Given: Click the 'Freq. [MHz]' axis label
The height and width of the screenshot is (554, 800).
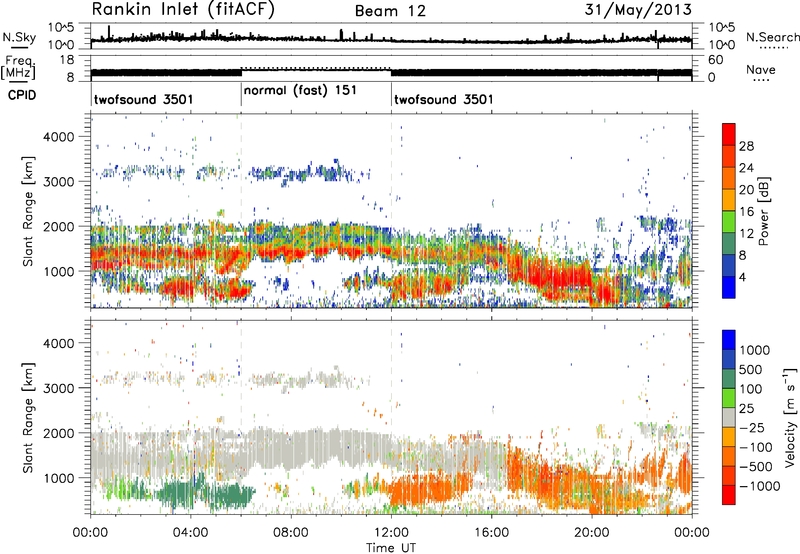Looking at the screenshot, I should click(x=18, y=68).
